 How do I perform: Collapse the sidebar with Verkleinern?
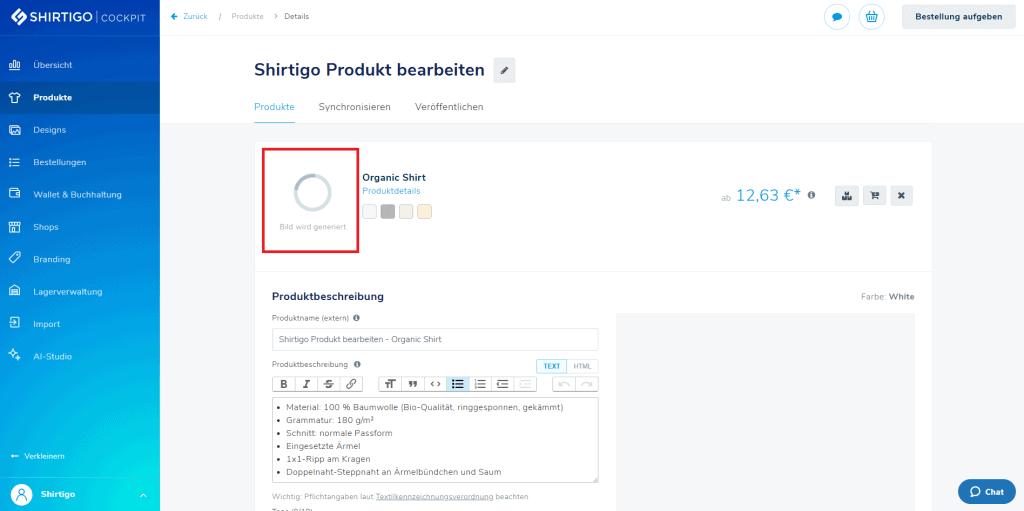click(38, 456)
